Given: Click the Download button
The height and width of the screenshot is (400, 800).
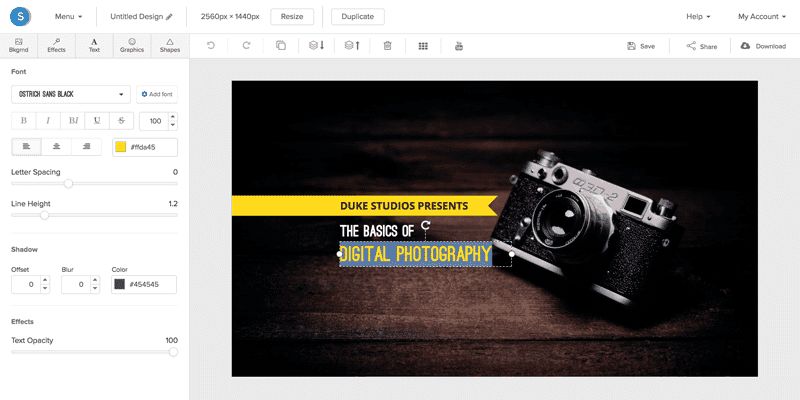Looking at the screenshot, I should [763, 46].
